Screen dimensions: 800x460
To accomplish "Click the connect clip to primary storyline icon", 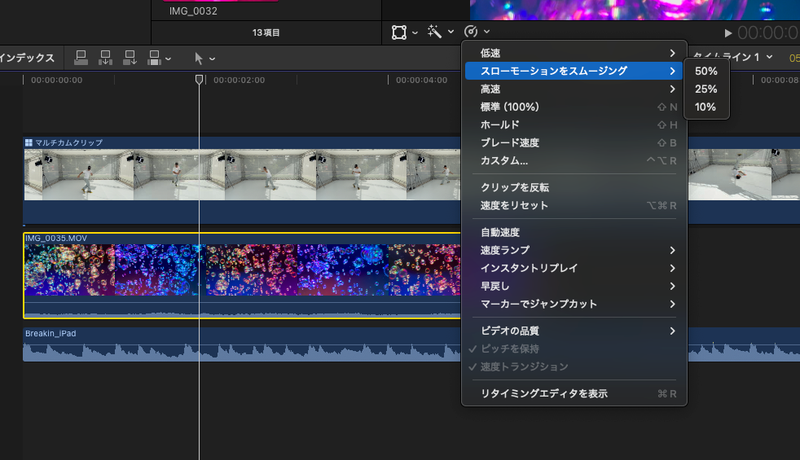I will (x=81, y=58).
